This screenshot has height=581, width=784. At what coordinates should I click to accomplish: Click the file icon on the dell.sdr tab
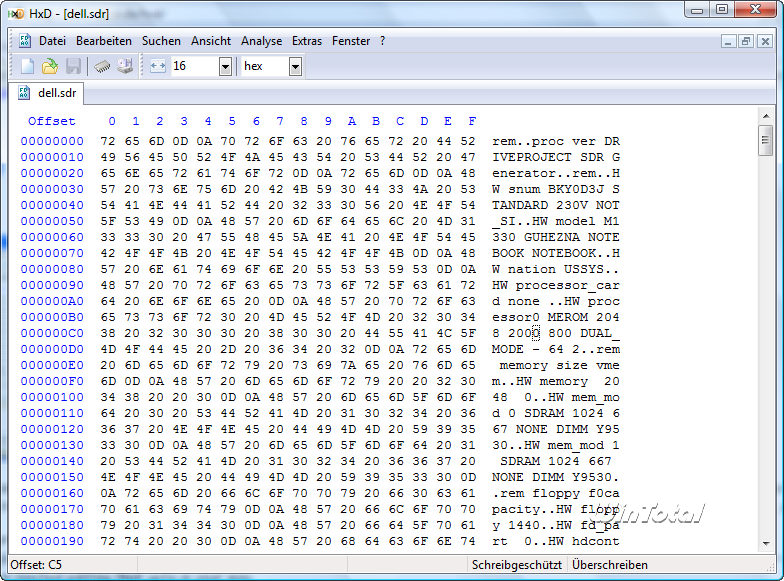(x=24, y=92)
